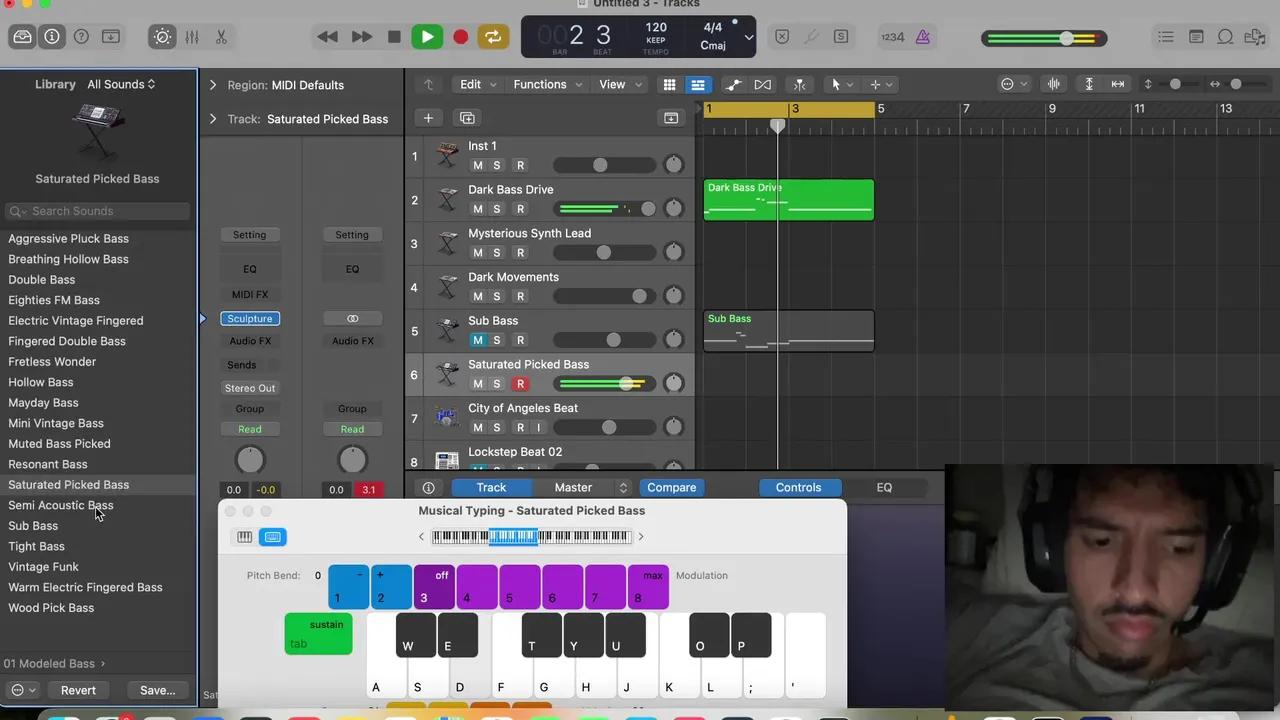Toggle the 1234 count-in button
This screenshot has width=1280, height=720.
pyautogui.click(x=892, y=37)
